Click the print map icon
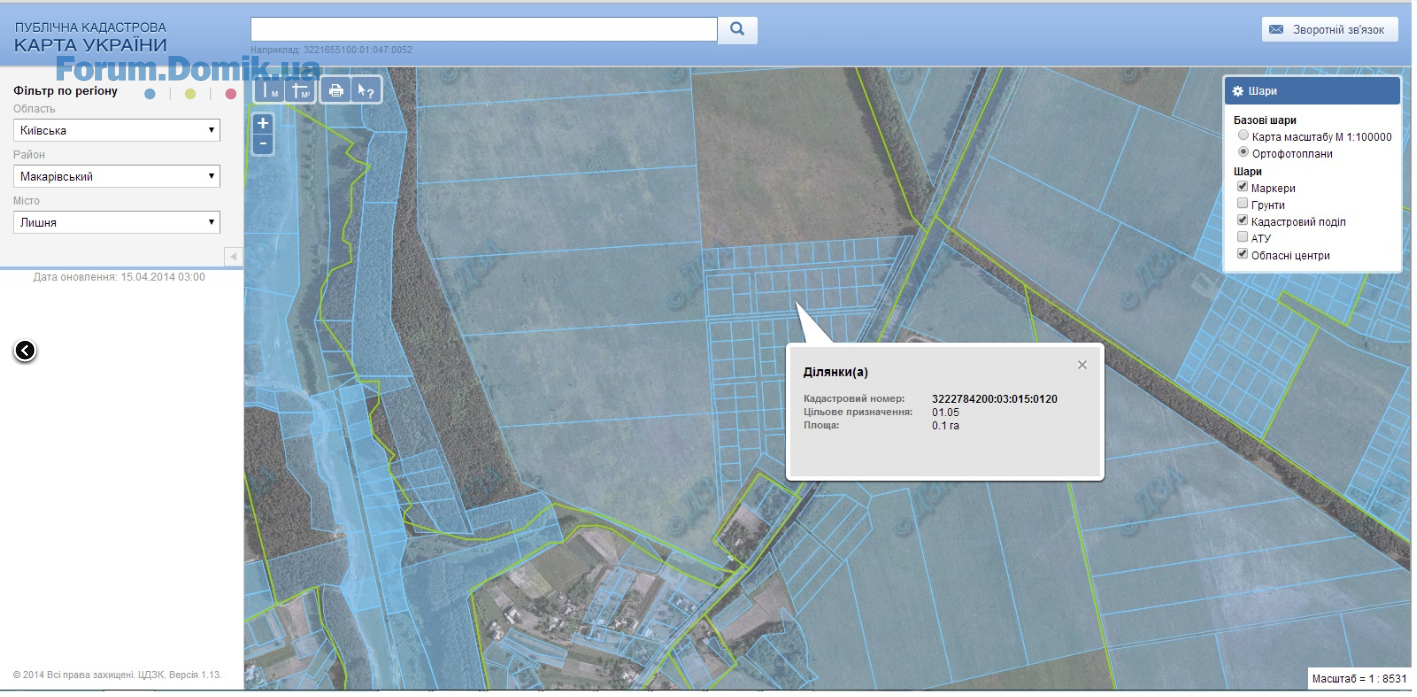The width and height of the screenshot is (1417, 697). 337,91
